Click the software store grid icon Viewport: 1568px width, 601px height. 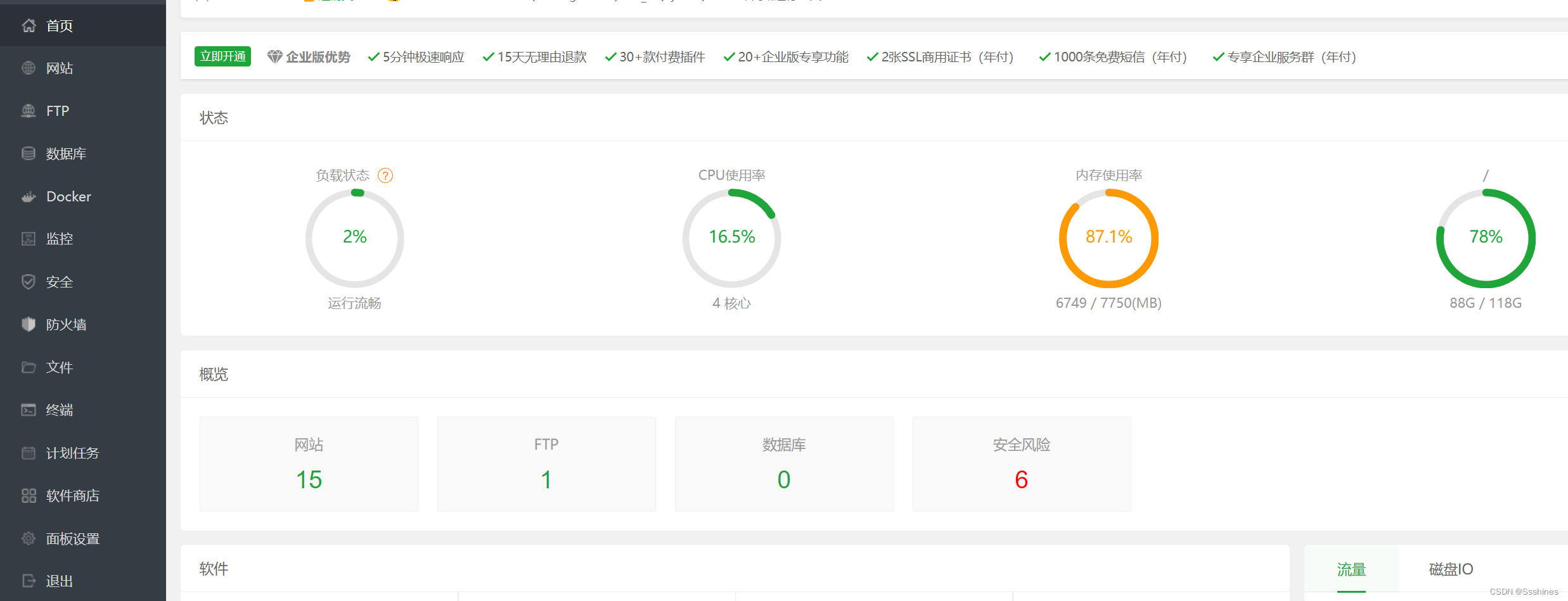point(29,495)
